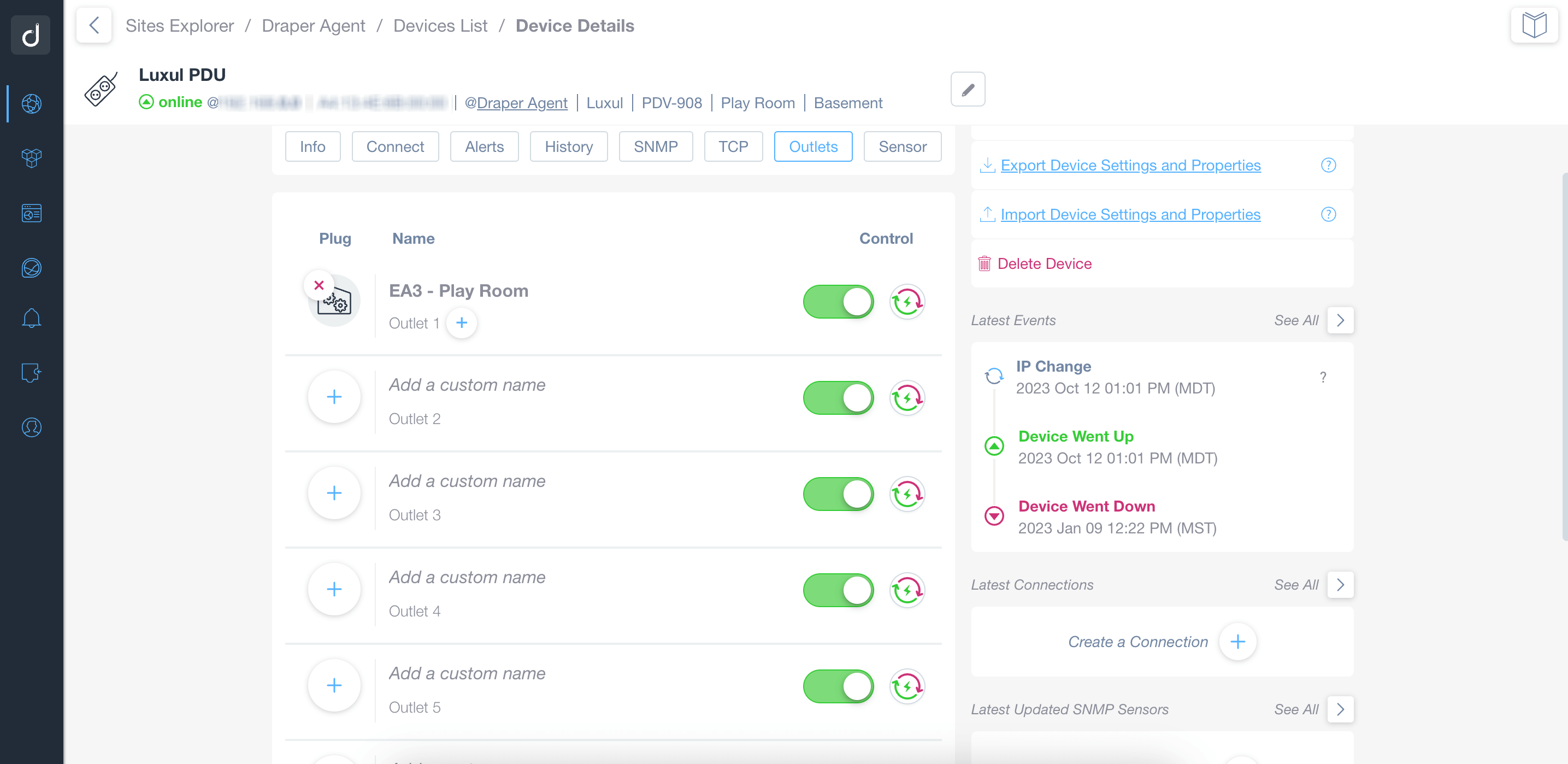Click Import Device Settings and Properties link

1130,214
